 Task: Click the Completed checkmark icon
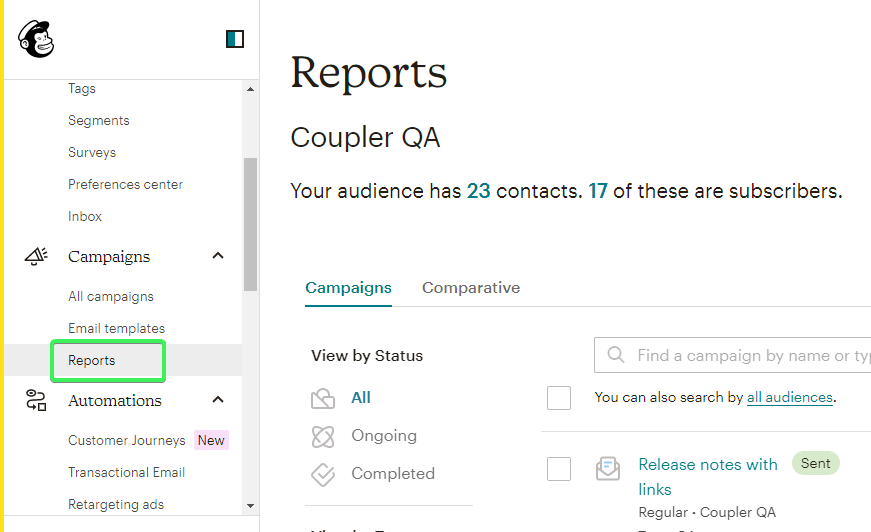point(323,474)
